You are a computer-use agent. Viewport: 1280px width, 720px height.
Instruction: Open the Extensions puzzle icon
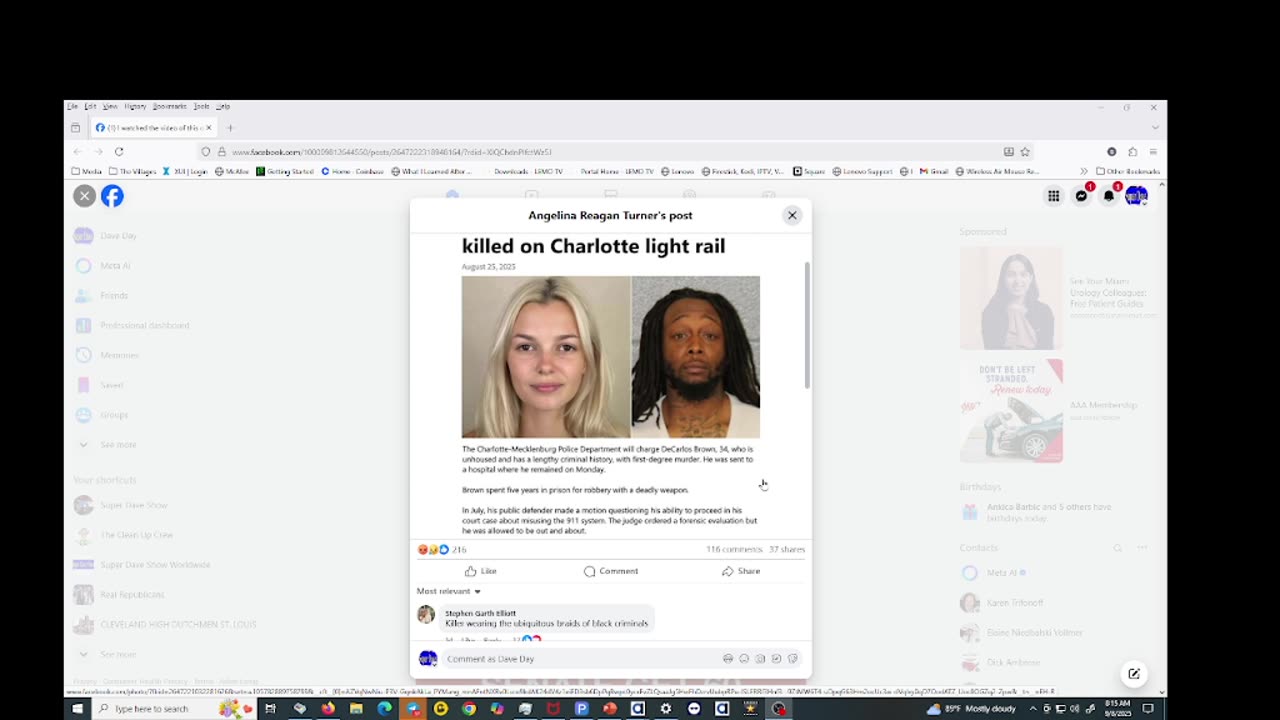pos(1132,152)
